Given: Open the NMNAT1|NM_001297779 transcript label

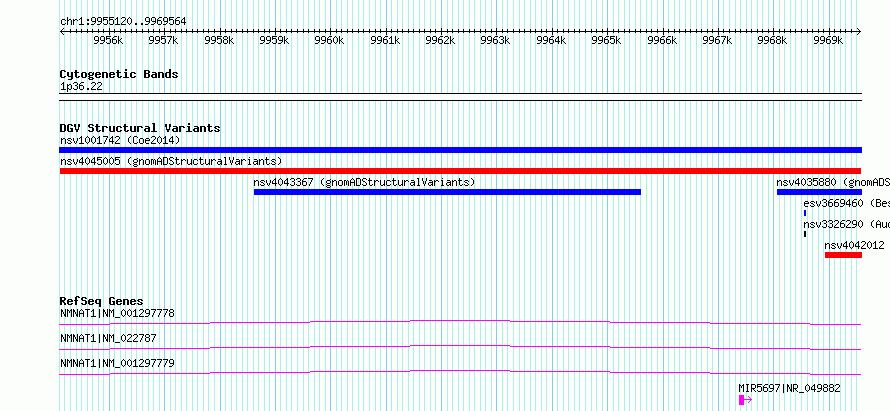Looking at the screenshot, I should coord(117,363).
